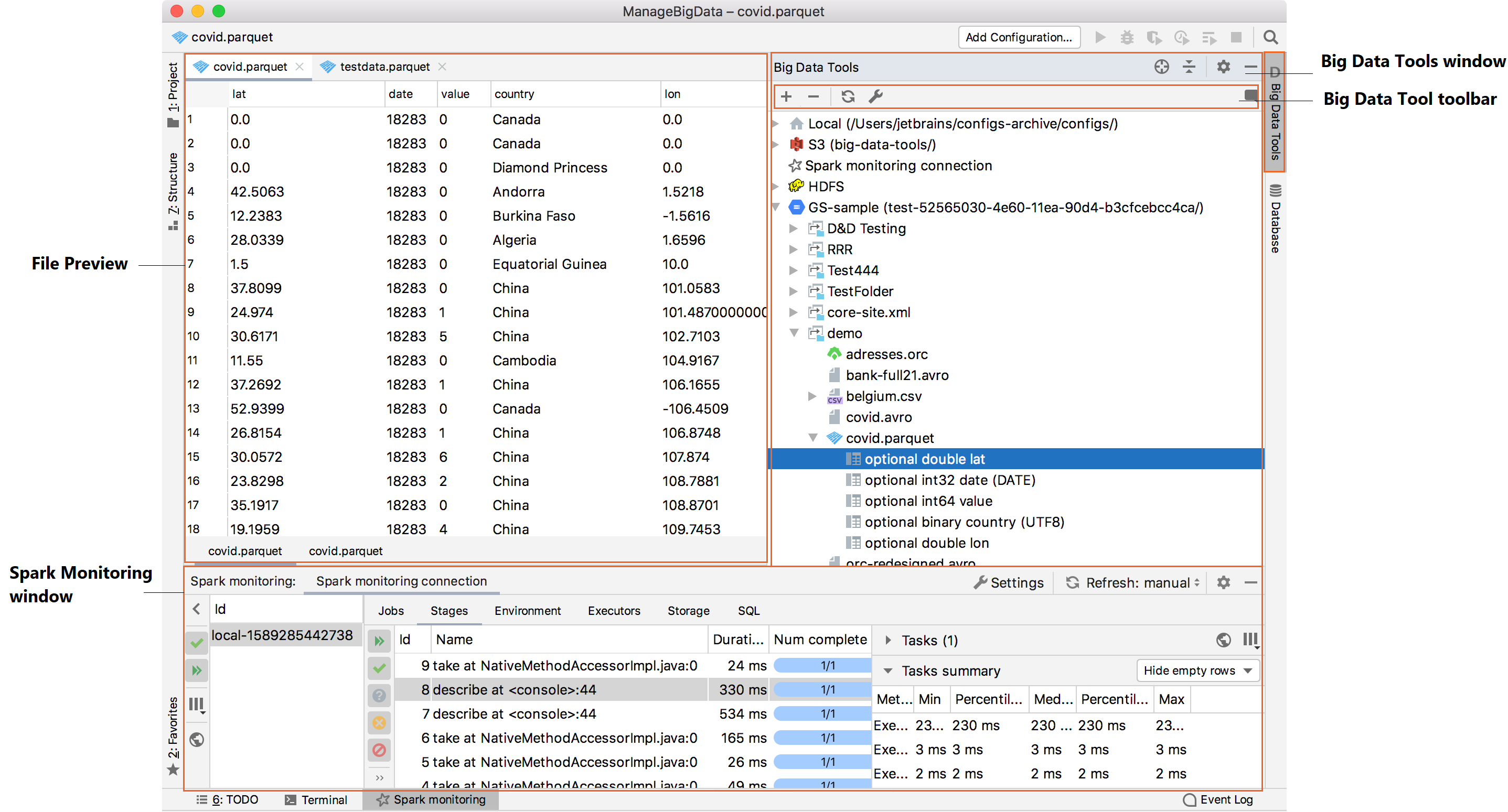Expand the S3 big-data-tools node
The width and height of the screenshot is (1508, 812).
(x=776, y=145)
